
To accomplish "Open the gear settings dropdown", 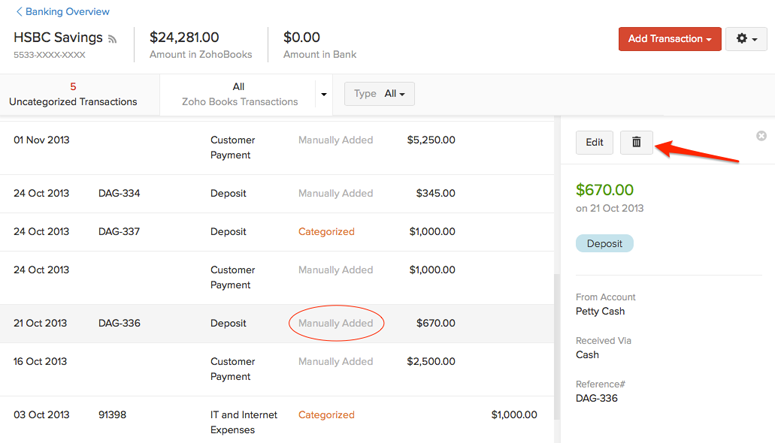I will [x=745, y=39].
